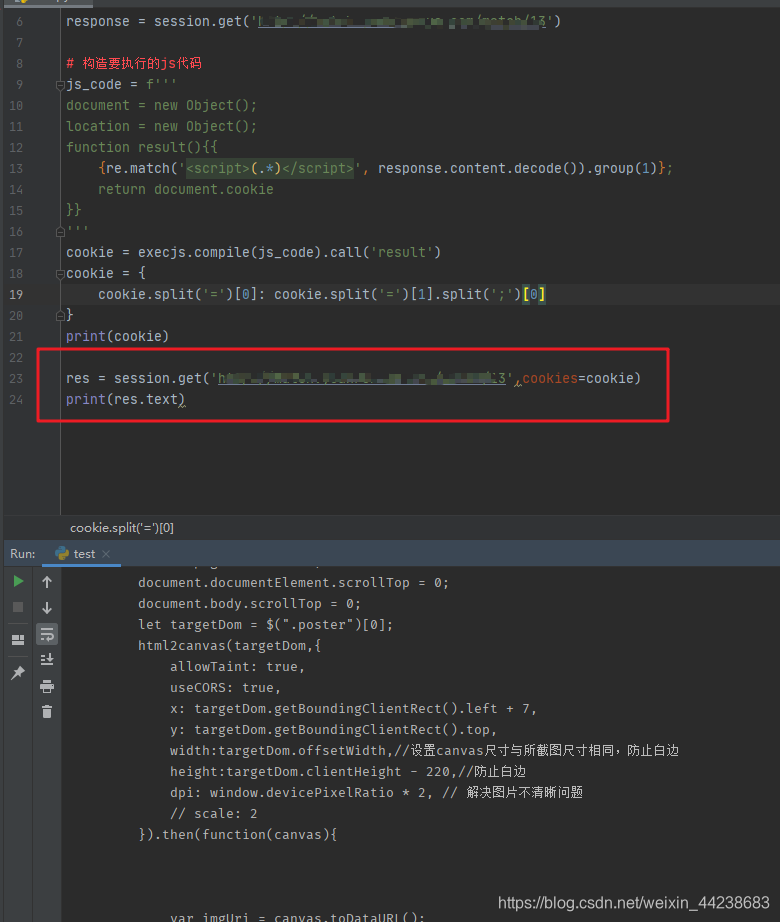Collapse cookie dict fold marker on line 18

point(60,274)
